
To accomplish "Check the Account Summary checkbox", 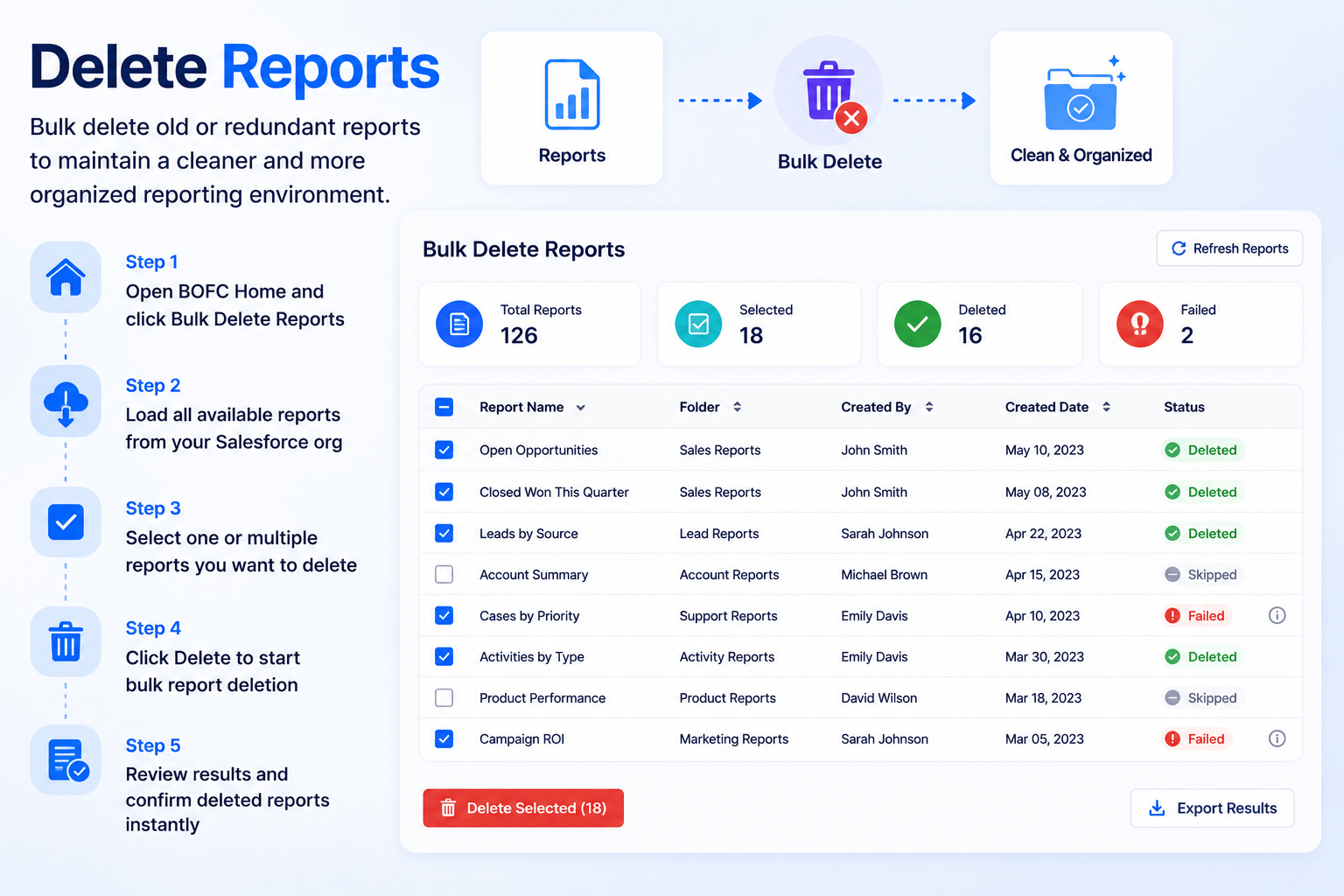I will point(444,574).
